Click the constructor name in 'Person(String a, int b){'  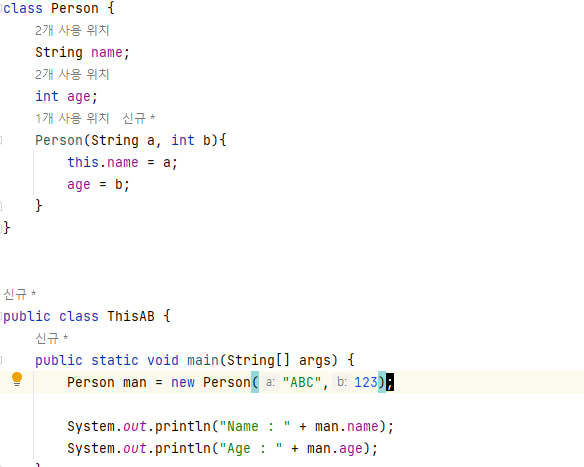point(59,140)
